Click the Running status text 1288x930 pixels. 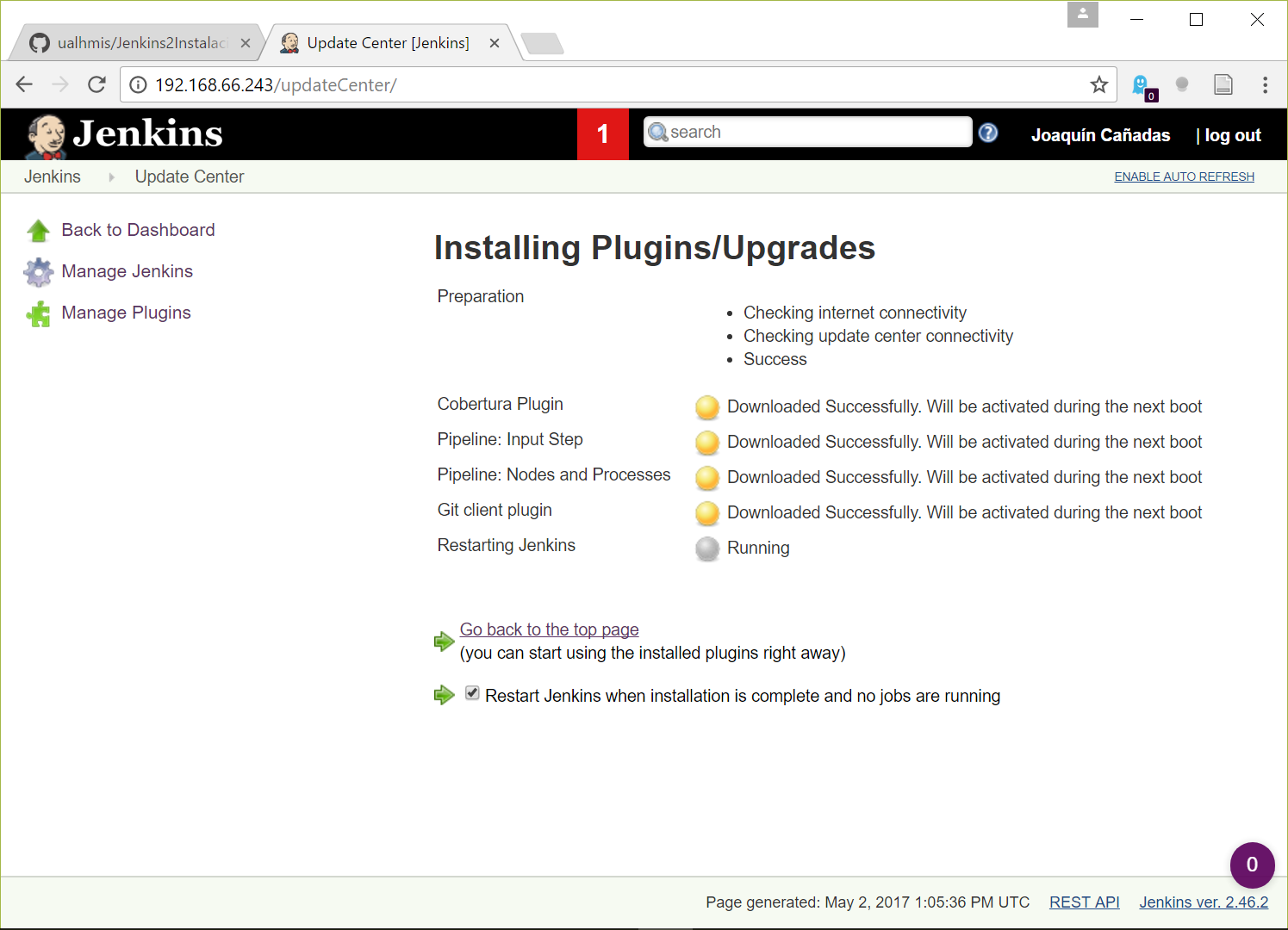[x=758, y=548]
